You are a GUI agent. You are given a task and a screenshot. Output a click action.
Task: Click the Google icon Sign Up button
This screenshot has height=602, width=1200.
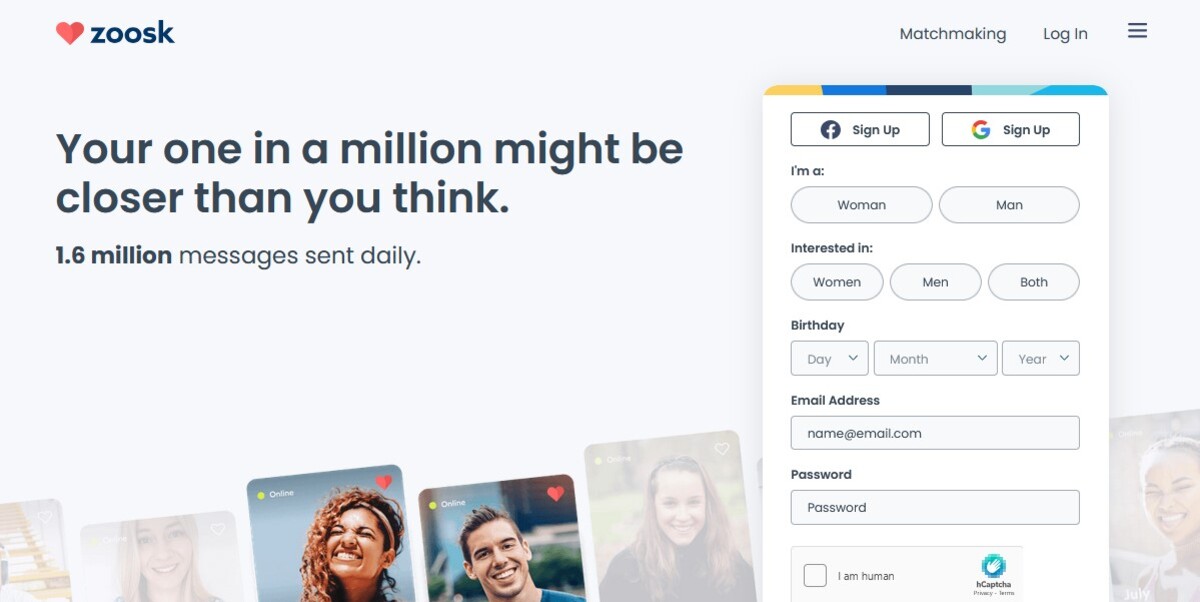click(1011, 129)
